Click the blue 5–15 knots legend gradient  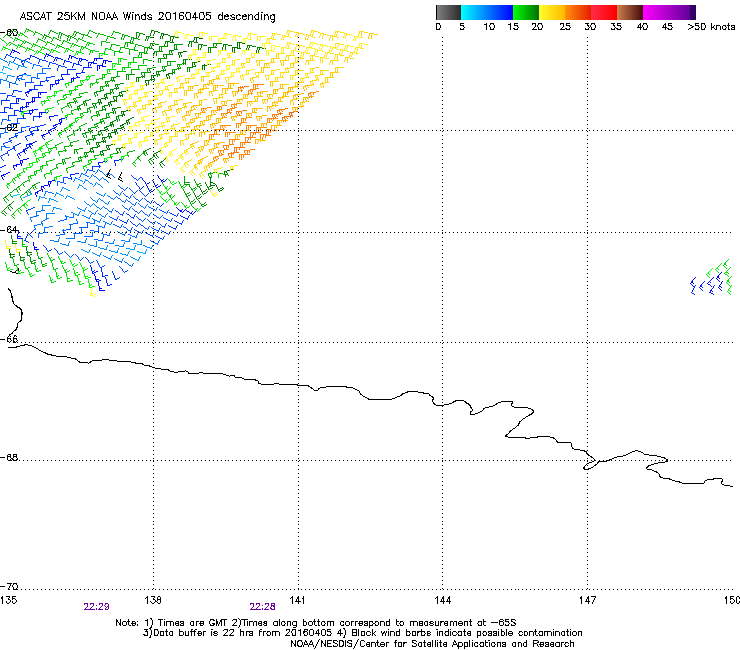pyautogui.click(x=487, y=12)
